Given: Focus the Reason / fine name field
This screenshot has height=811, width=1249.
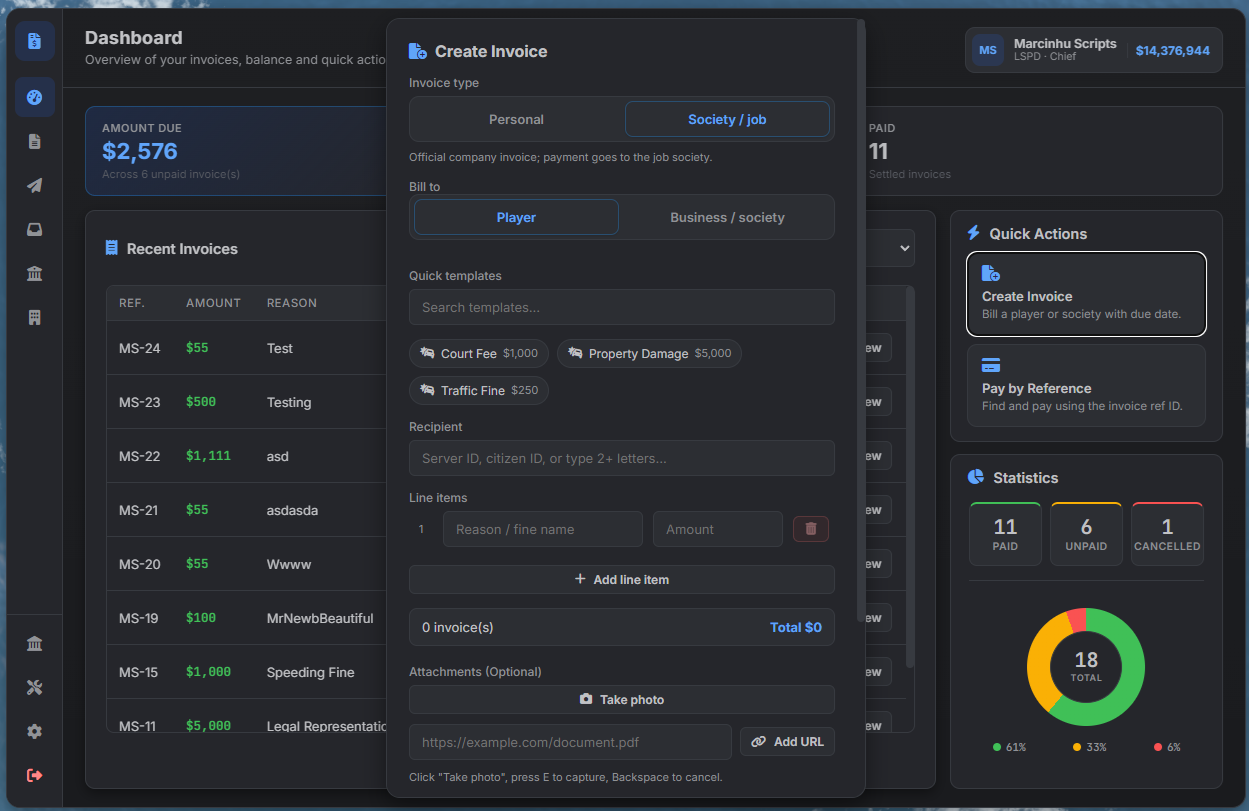Looking at the screenshot, I should click(543, 529).
